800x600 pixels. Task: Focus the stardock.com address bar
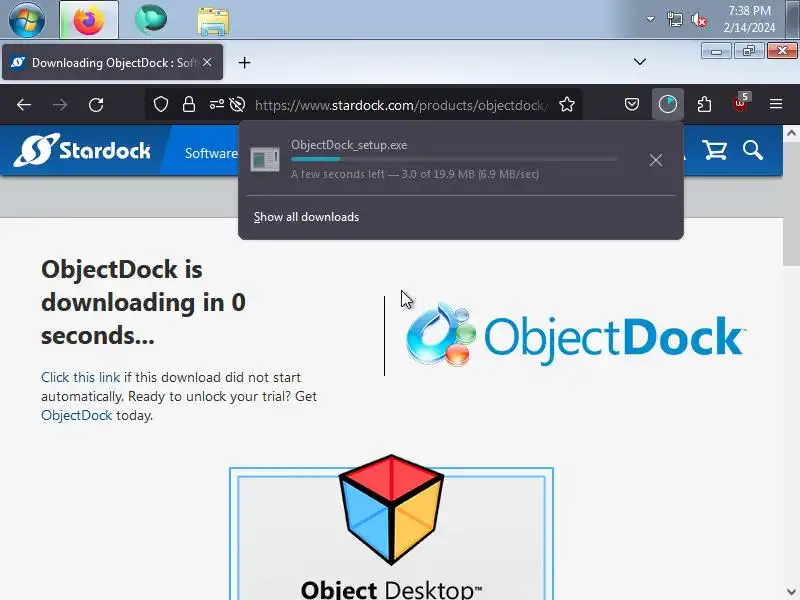402,105
